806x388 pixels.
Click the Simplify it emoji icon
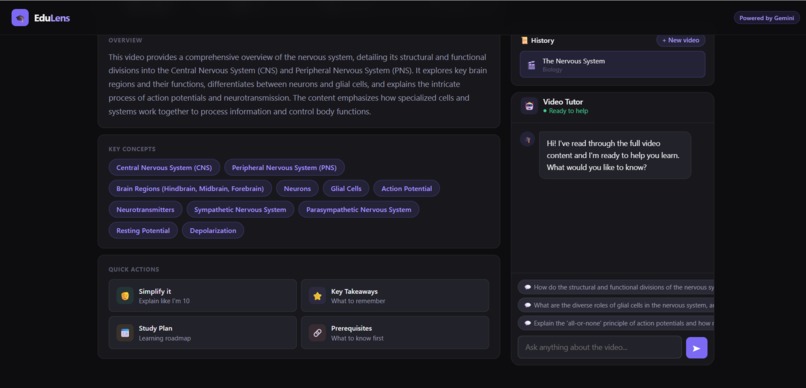125,295
